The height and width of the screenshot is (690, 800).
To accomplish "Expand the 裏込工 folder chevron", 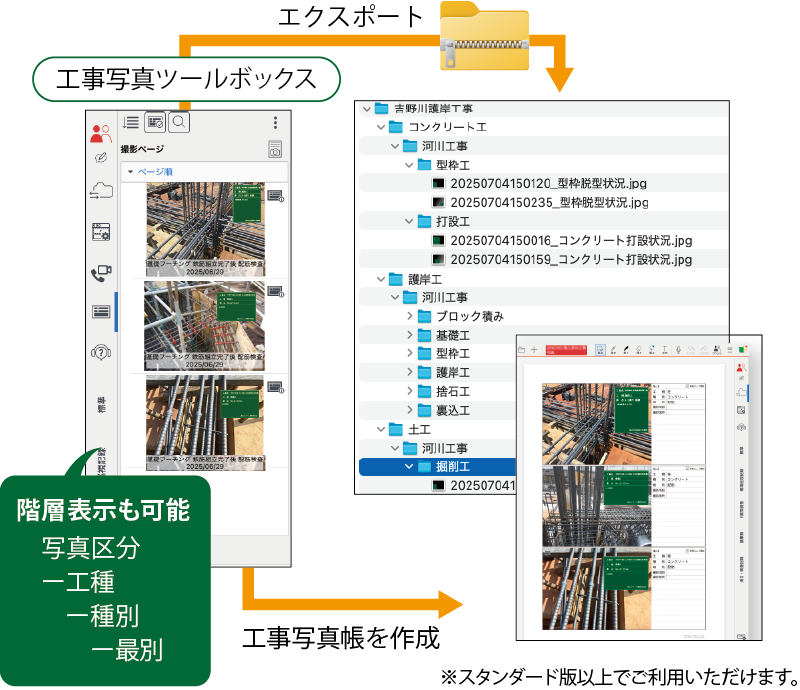I will click(410, 410).
